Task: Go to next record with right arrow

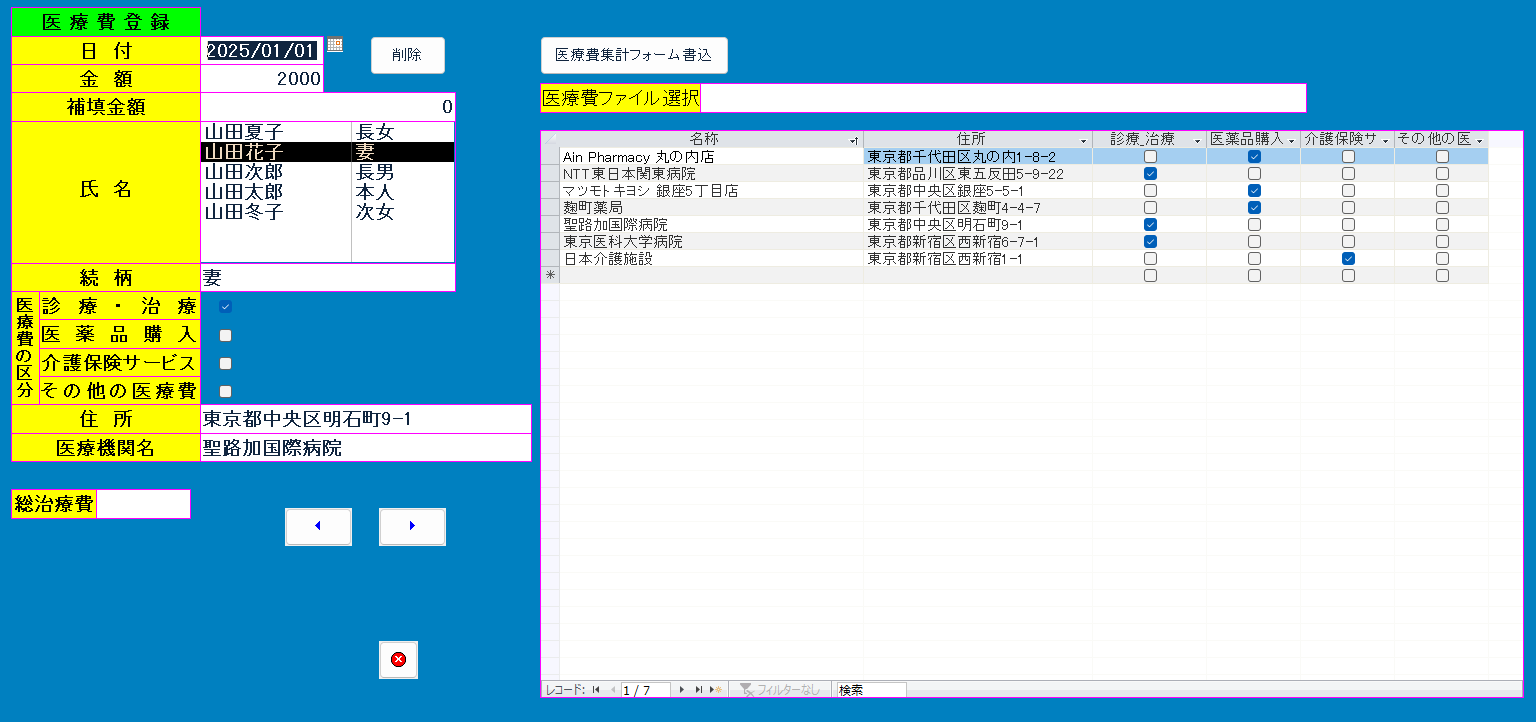Action: [x=412, y=526]
